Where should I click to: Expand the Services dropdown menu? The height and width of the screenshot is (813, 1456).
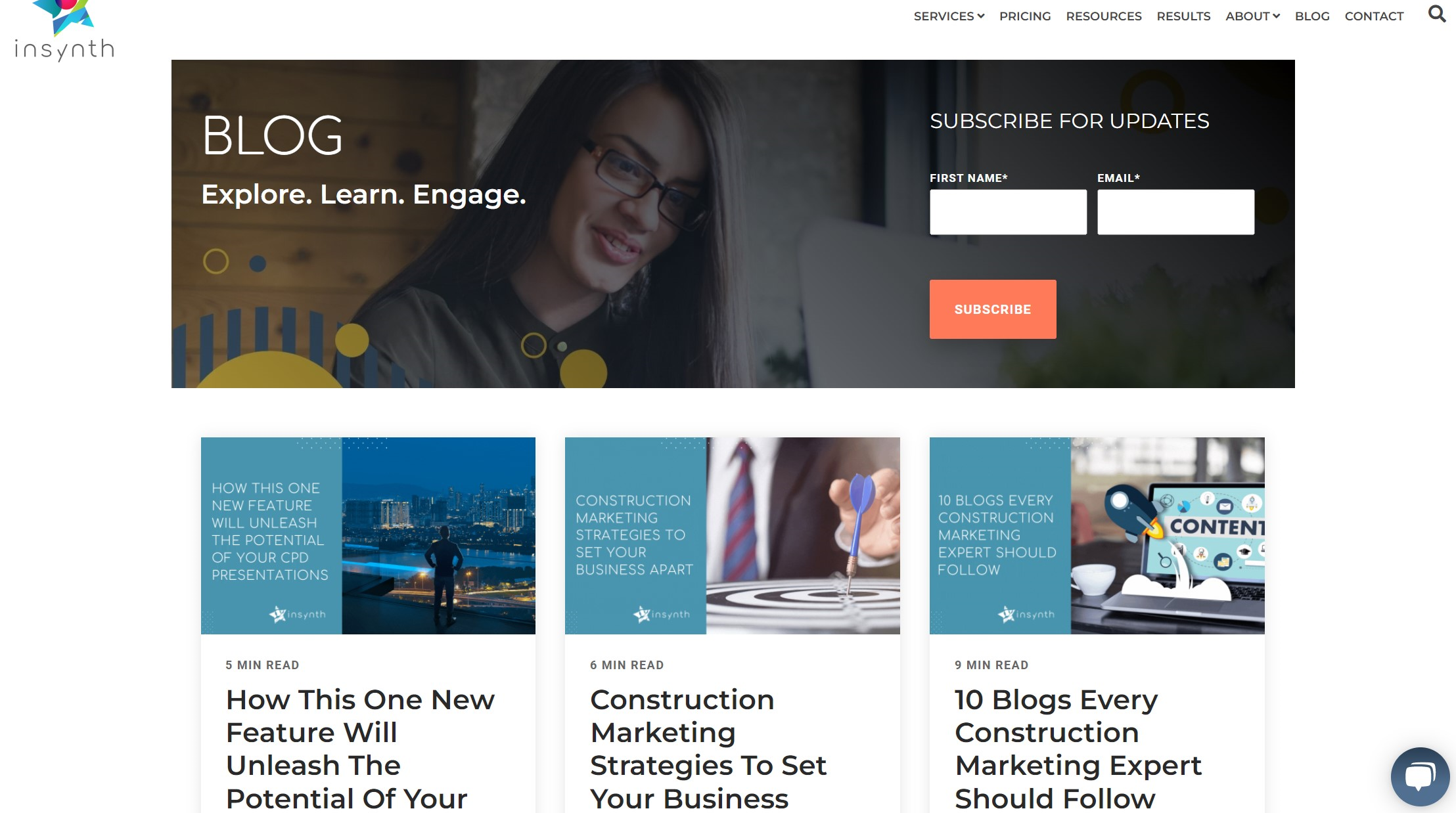949,16
